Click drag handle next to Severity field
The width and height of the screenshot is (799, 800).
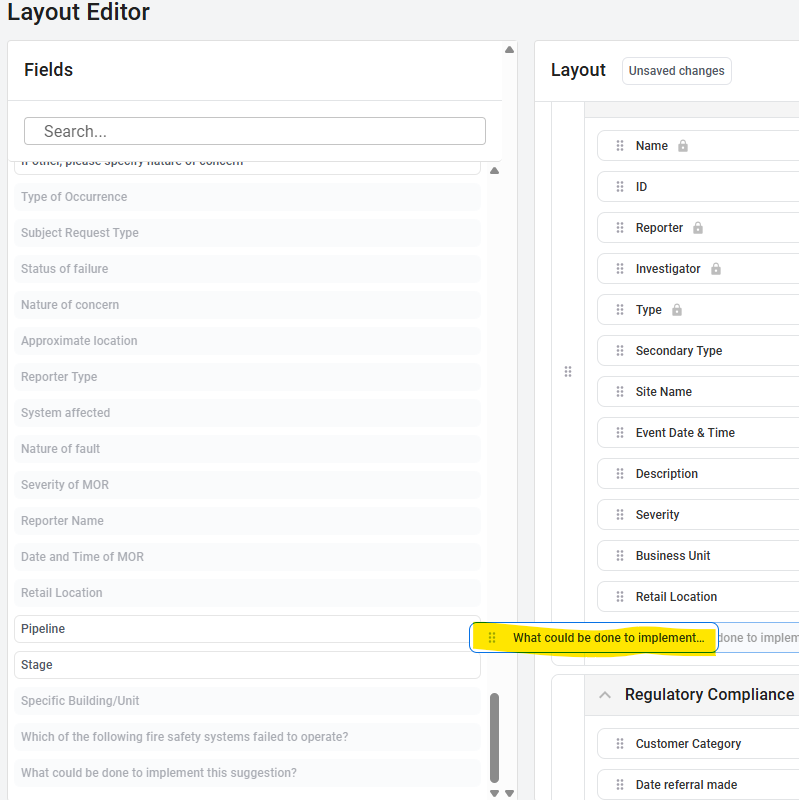(x=620, y=515)
